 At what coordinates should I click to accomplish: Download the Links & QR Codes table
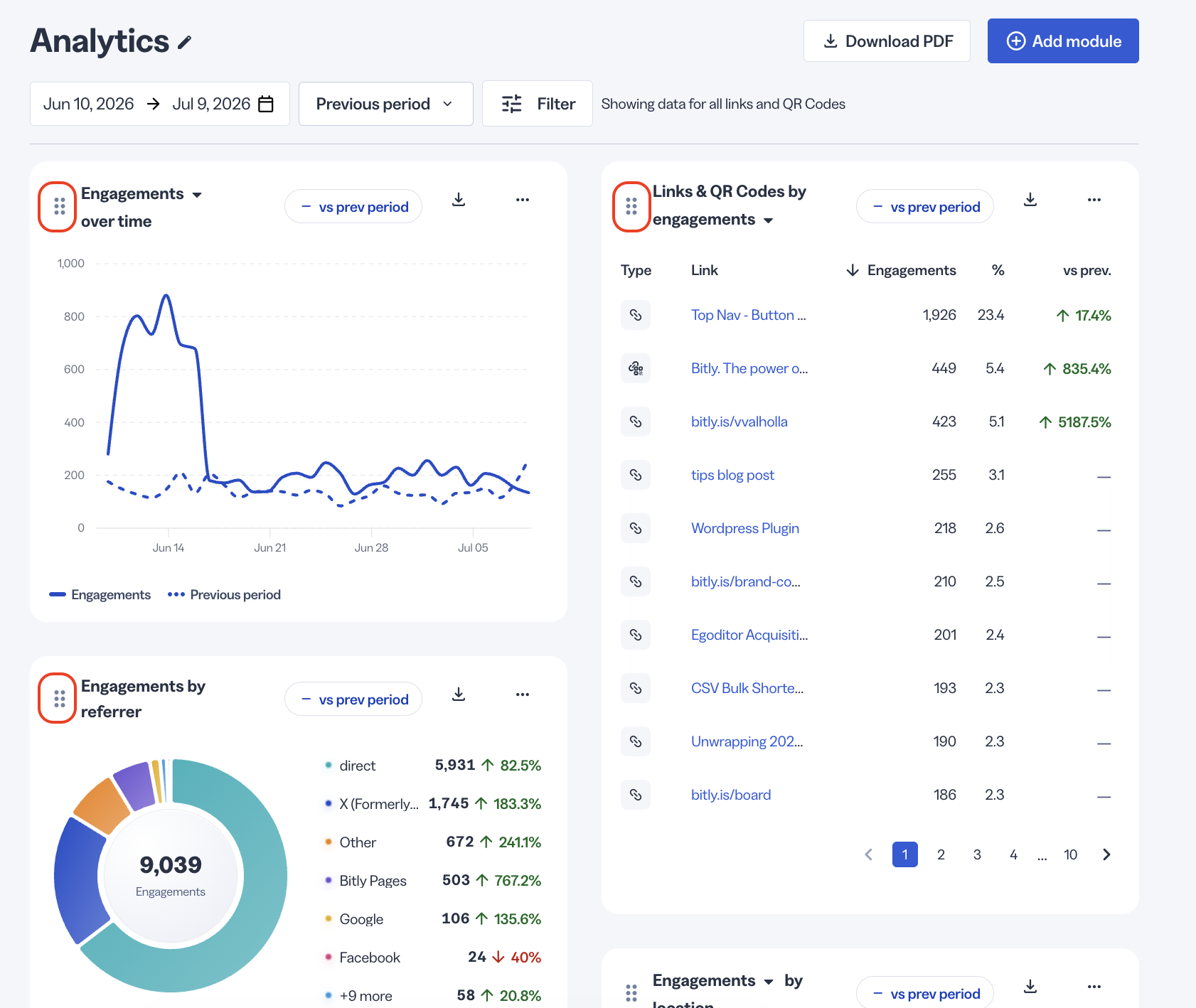1030,200
